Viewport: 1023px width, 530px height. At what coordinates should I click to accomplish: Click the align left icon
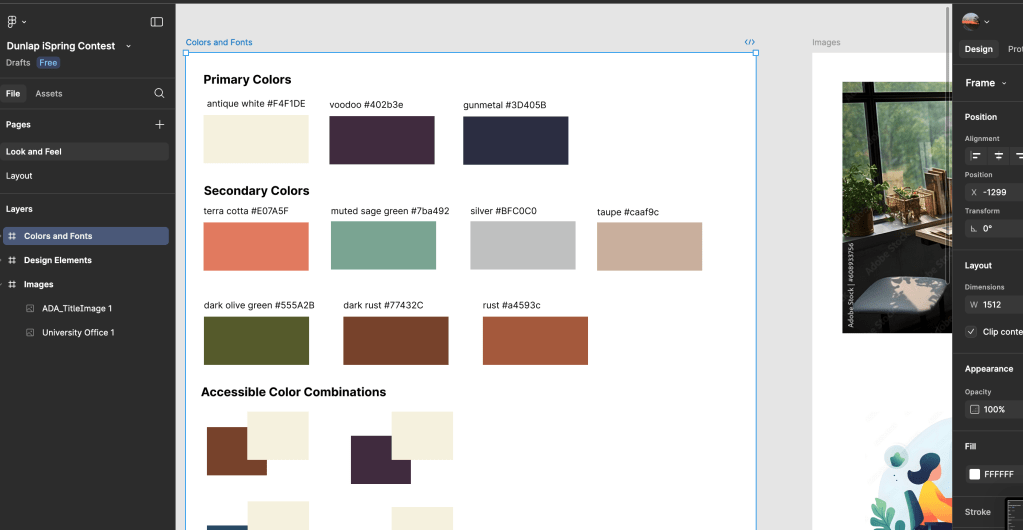(976, 156)
